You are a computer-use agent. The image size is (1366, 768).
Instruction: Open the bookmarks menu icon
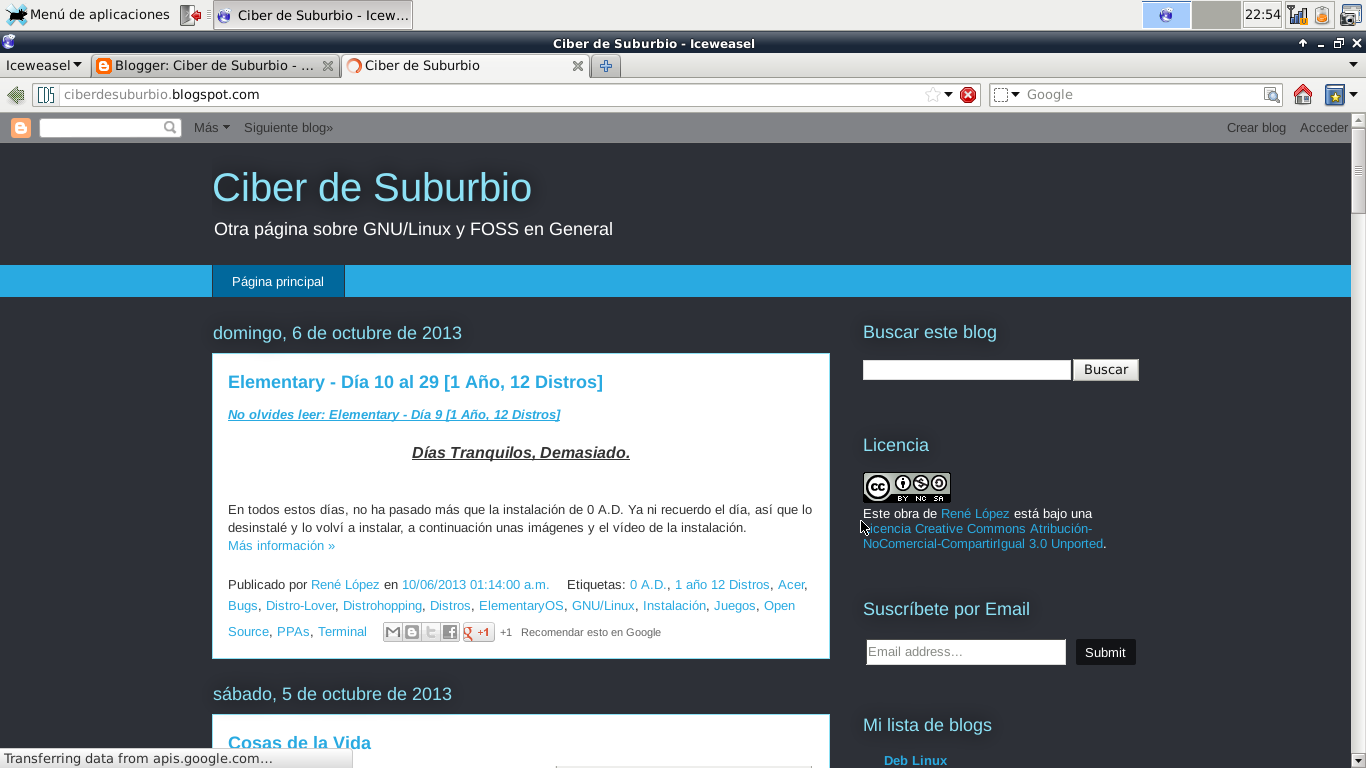1334,95
